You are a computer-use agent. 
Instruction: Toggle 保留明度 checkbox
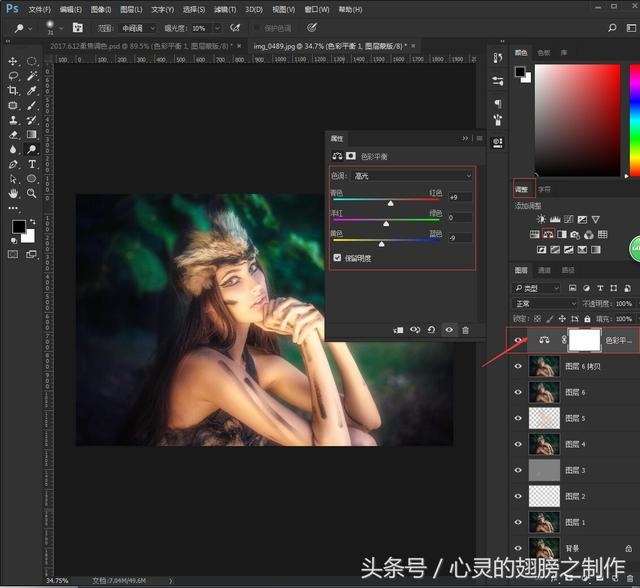tap(337, 257)
